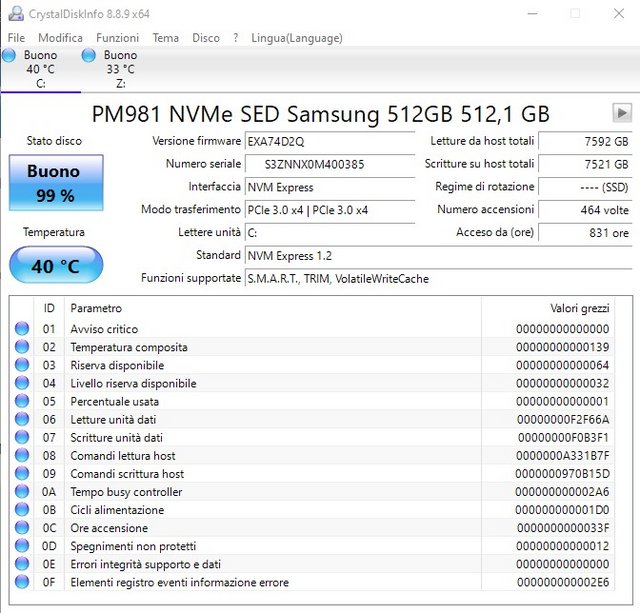Click the status orb for Comandi scrittura host

(x=22, y=473)
